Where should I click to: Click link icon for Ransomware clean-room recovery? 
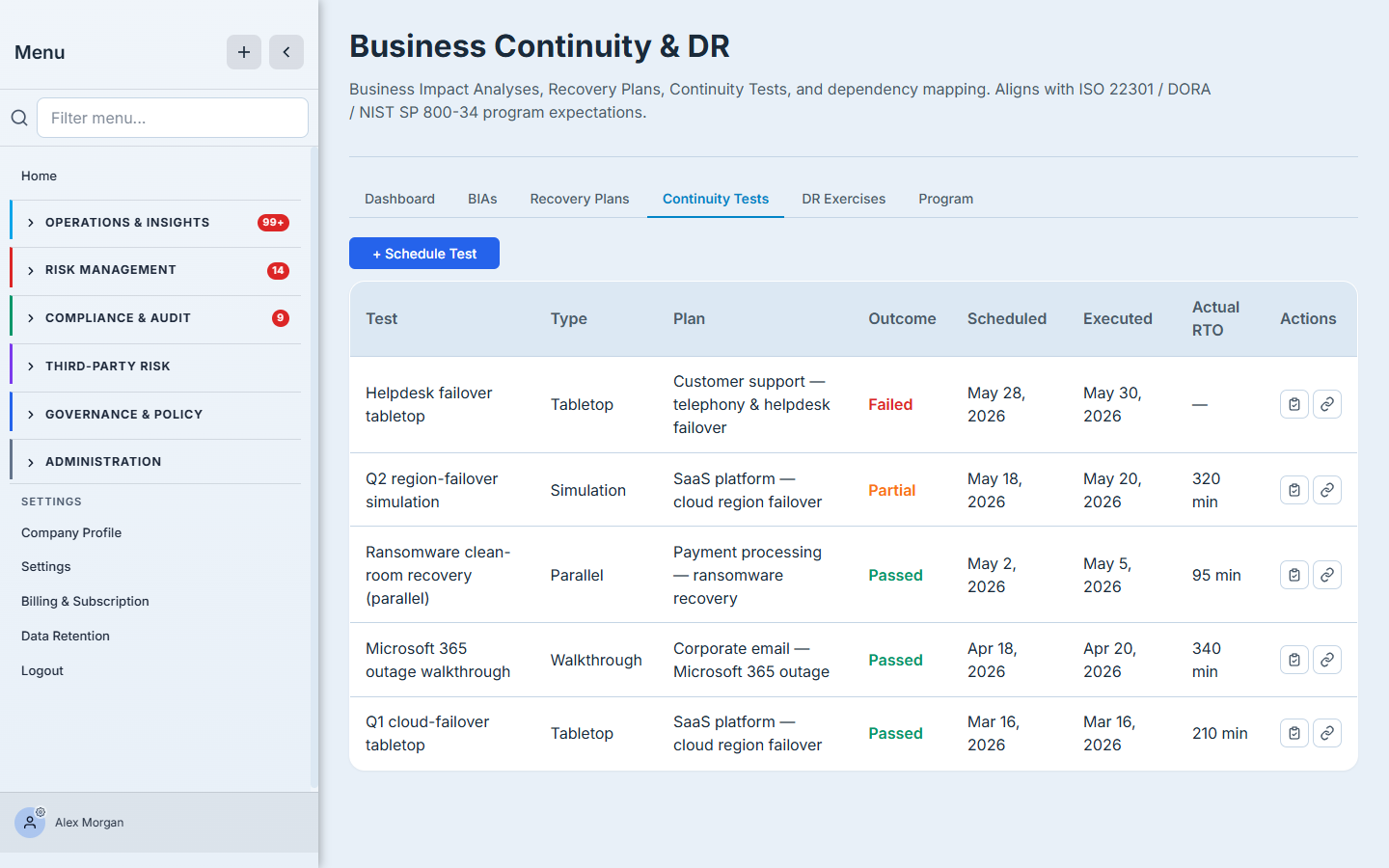coord(1327,575)
